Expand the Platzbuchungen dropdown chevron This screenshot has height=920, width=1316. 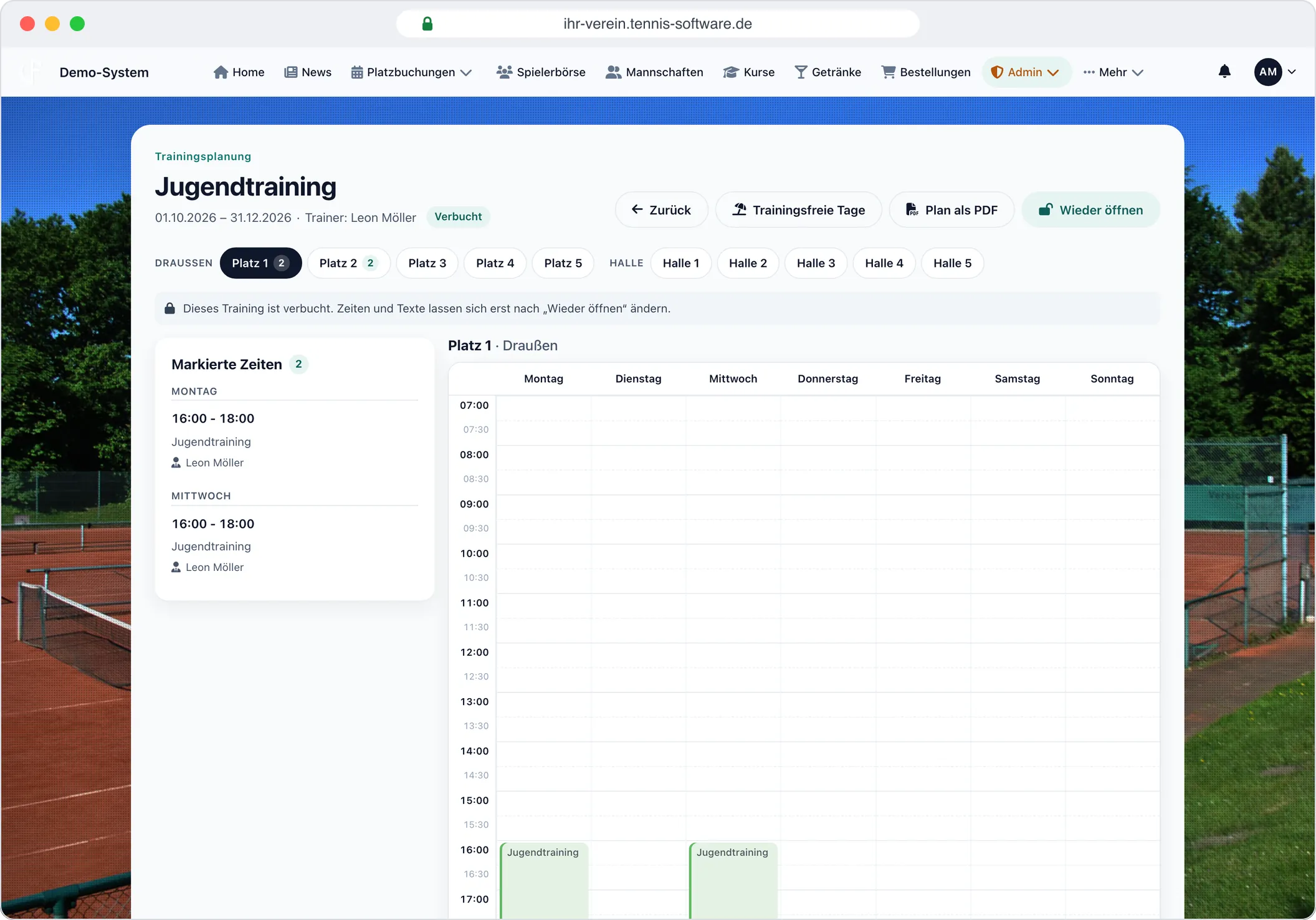click(466, 73)
